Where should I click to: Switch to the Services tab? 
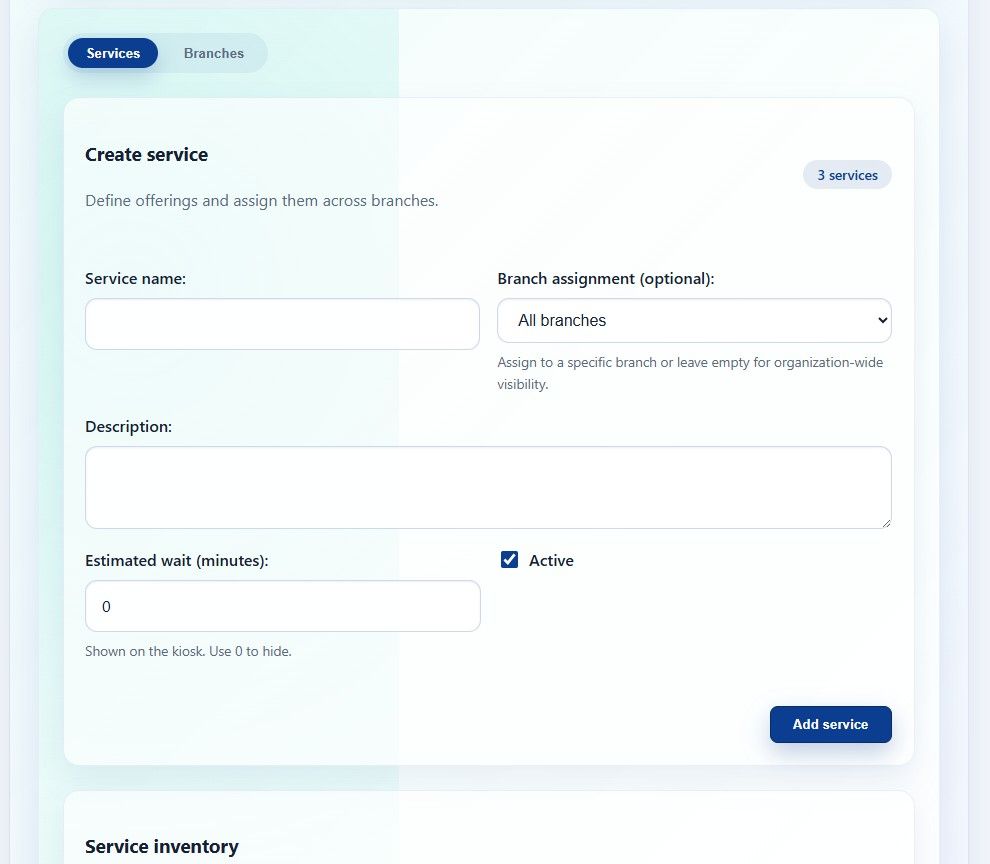(x=113, y=53)
